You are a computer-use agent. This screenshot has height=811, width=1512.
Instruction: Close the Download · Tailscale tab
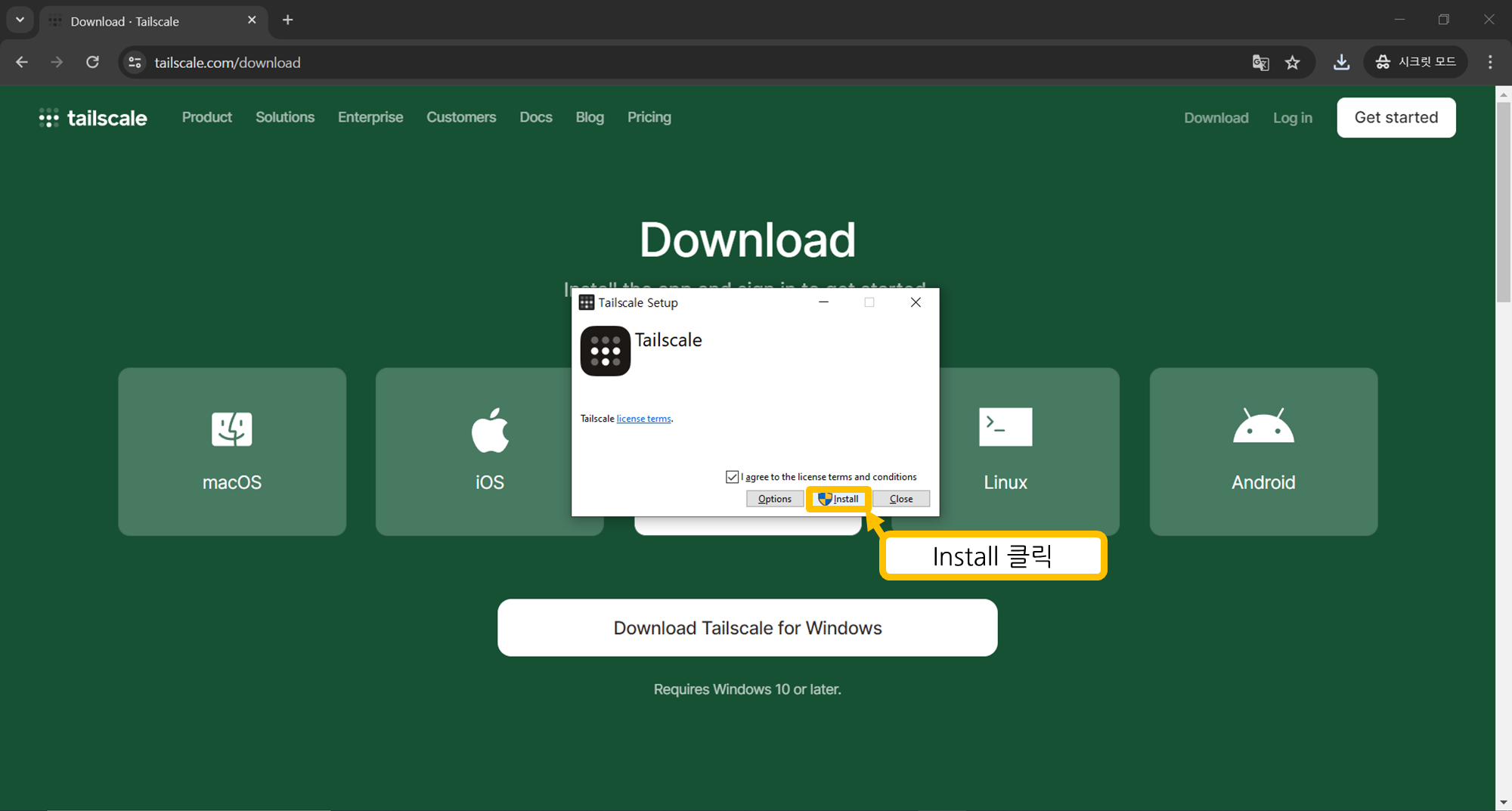click(x=252, y=20)
